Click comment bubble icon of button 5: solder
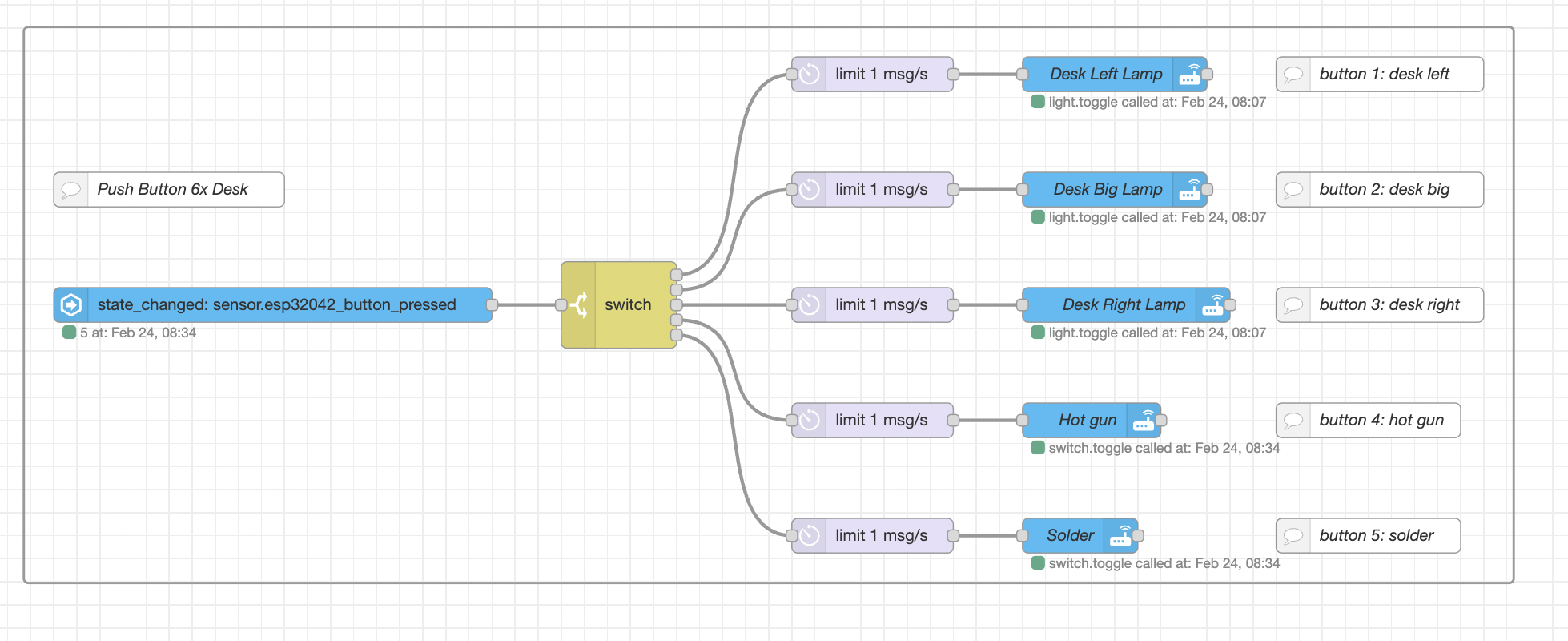 point(1293,535)
